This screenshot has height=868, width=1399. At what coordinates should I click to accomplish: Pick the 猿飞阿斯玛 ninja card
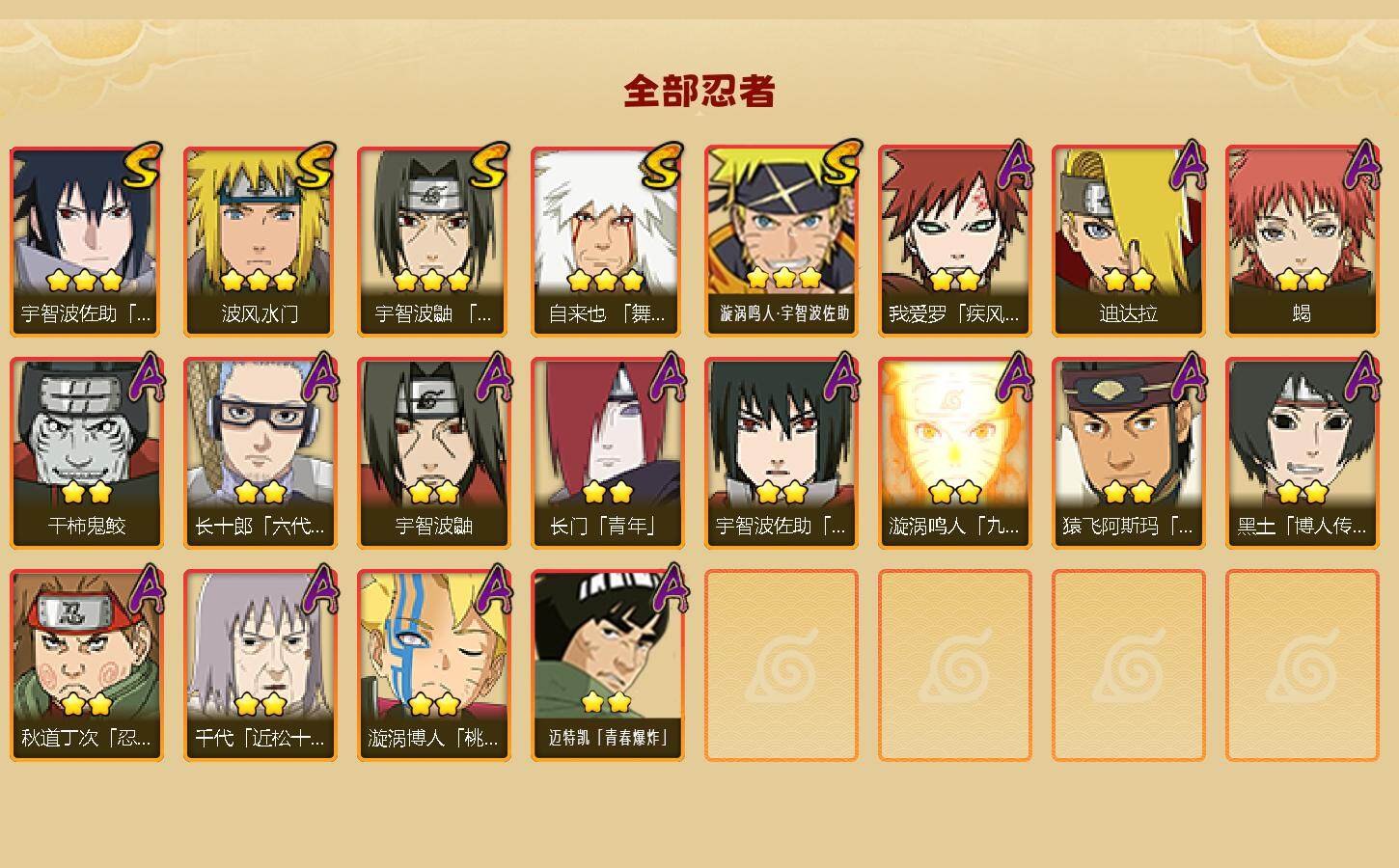pyautogui.click(x=1128, y=453)
